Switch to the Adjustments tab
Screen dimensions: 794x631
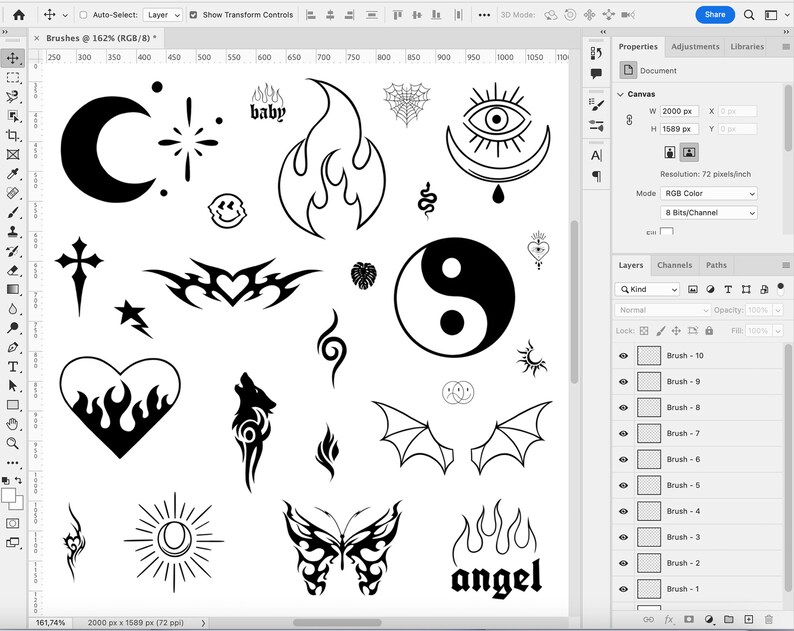coord(695,47)
